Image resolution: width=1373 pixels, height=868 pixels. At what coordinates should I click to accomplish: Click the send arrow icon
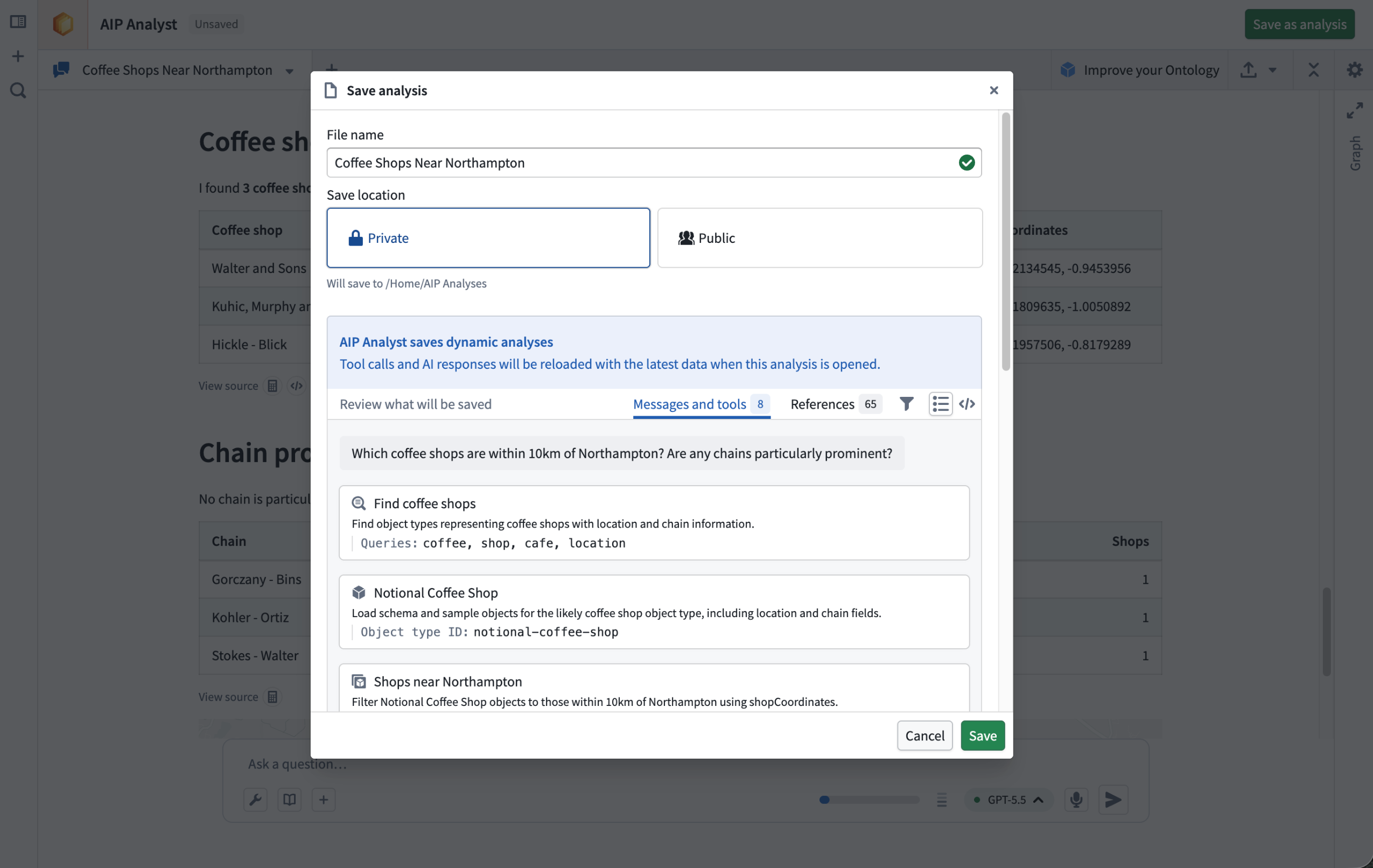tap(1112, 800)
